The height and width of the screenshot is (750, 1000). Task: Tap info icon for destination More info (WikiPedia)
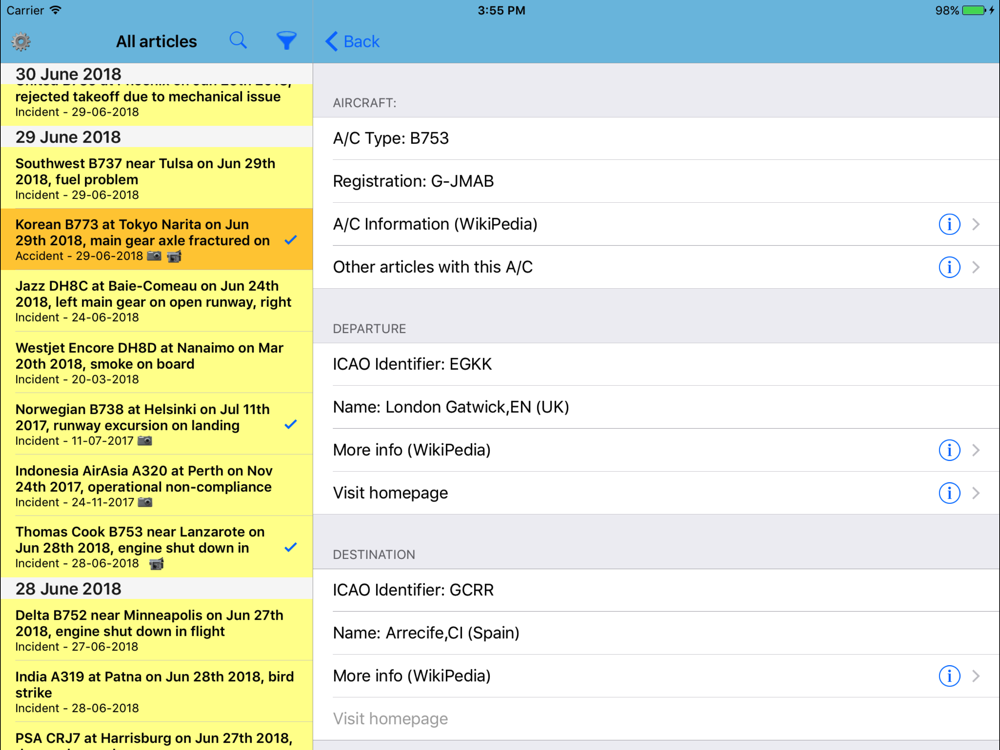click(949, 676)
